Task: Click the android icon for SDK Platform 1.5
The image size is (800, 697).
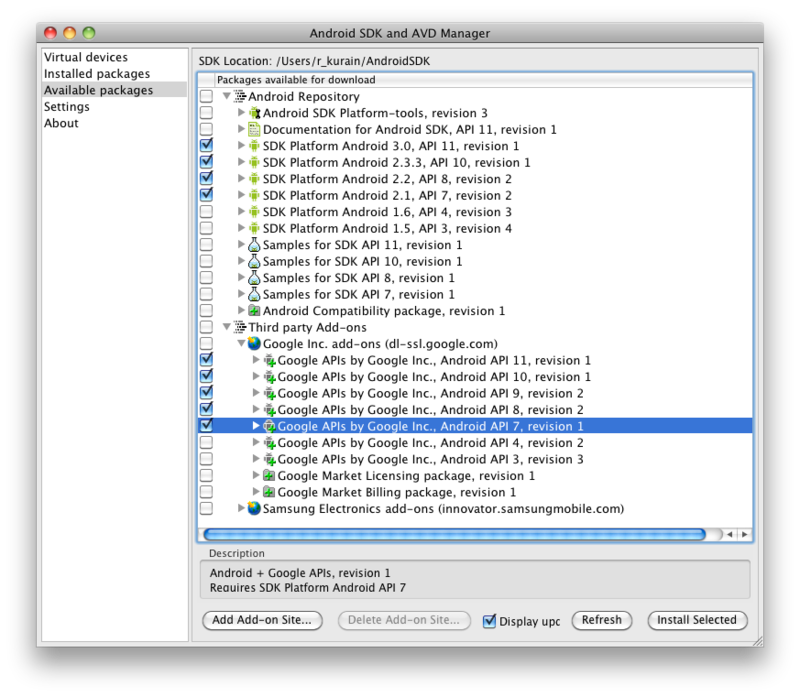Action: coord(254,228)
